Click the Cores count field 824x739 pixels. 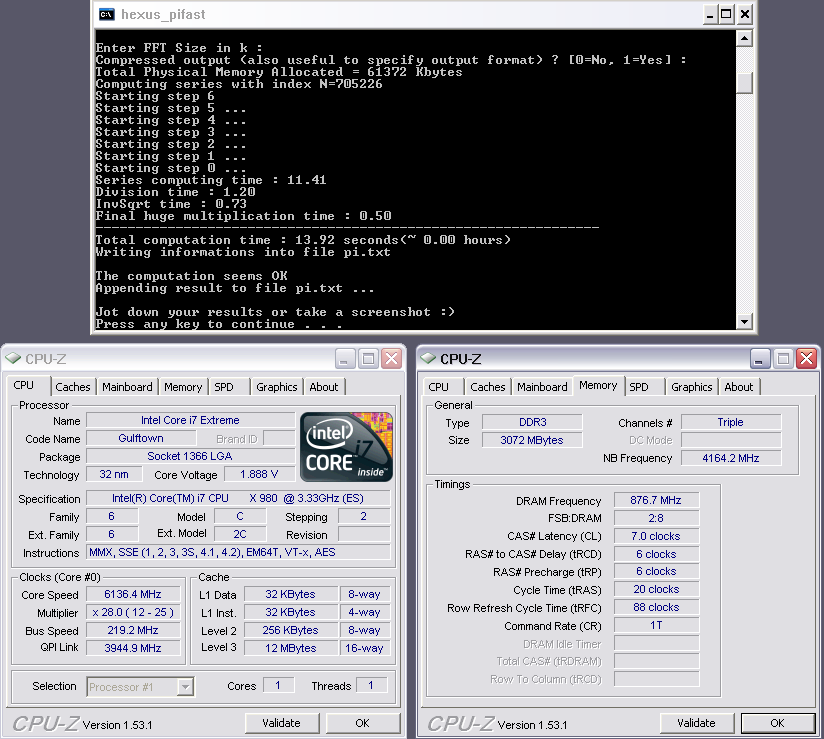pos(278,685)
